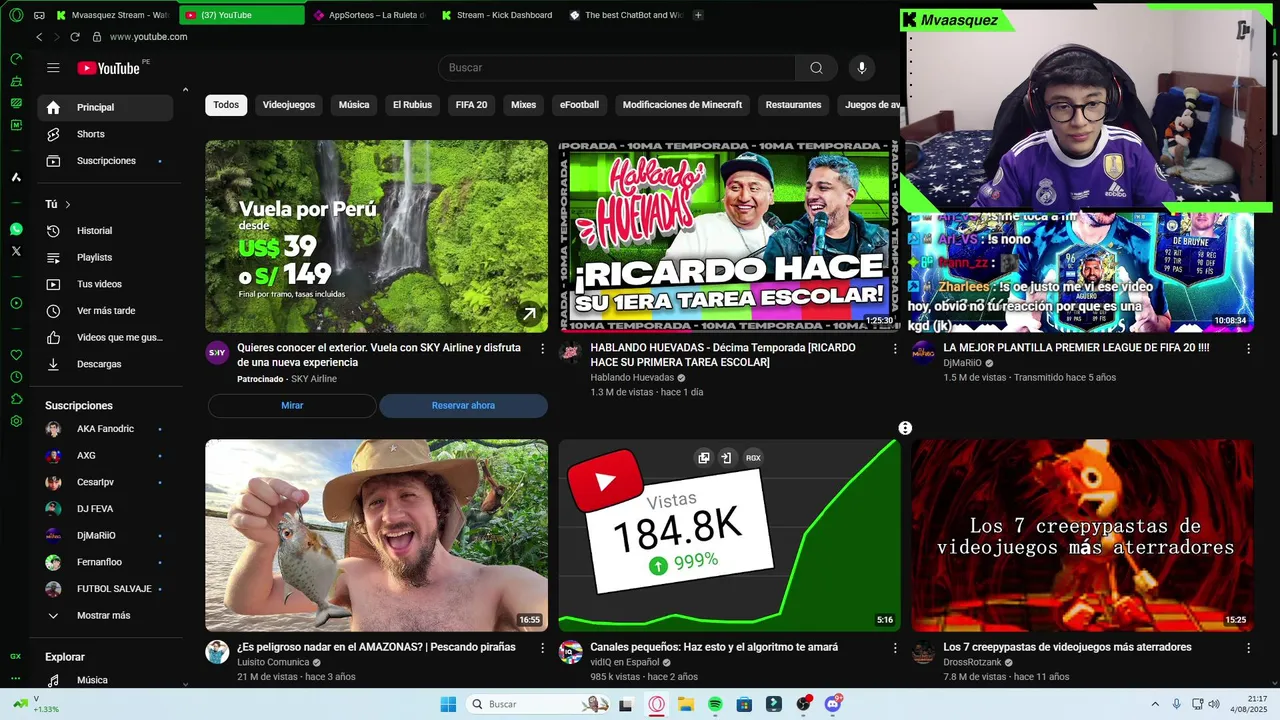Select the Mixes filter chip
Image resolution: width=1280 pixels, height=720 pixels.
coord(523,105)
